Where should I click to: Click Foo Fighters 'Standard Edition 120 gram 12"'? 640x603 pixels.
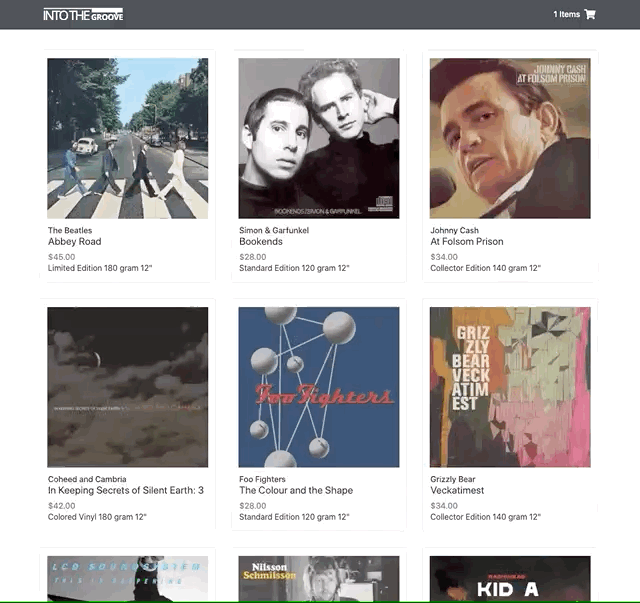(x=294, y=517)
